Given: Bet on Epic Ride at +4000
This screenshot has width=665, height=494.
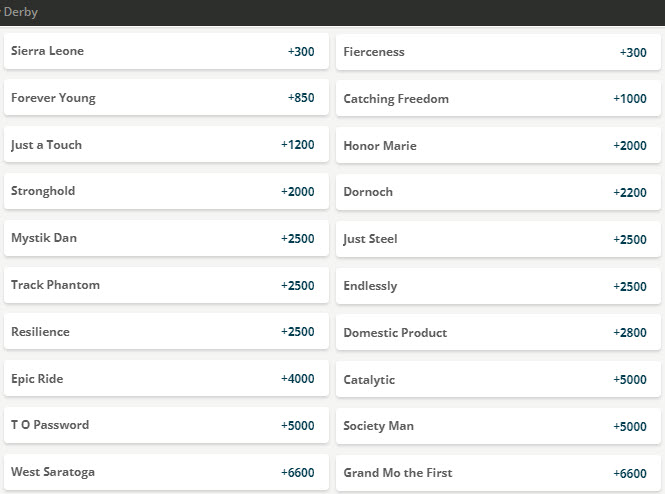Looking at the screenshot, I should 166,379.
